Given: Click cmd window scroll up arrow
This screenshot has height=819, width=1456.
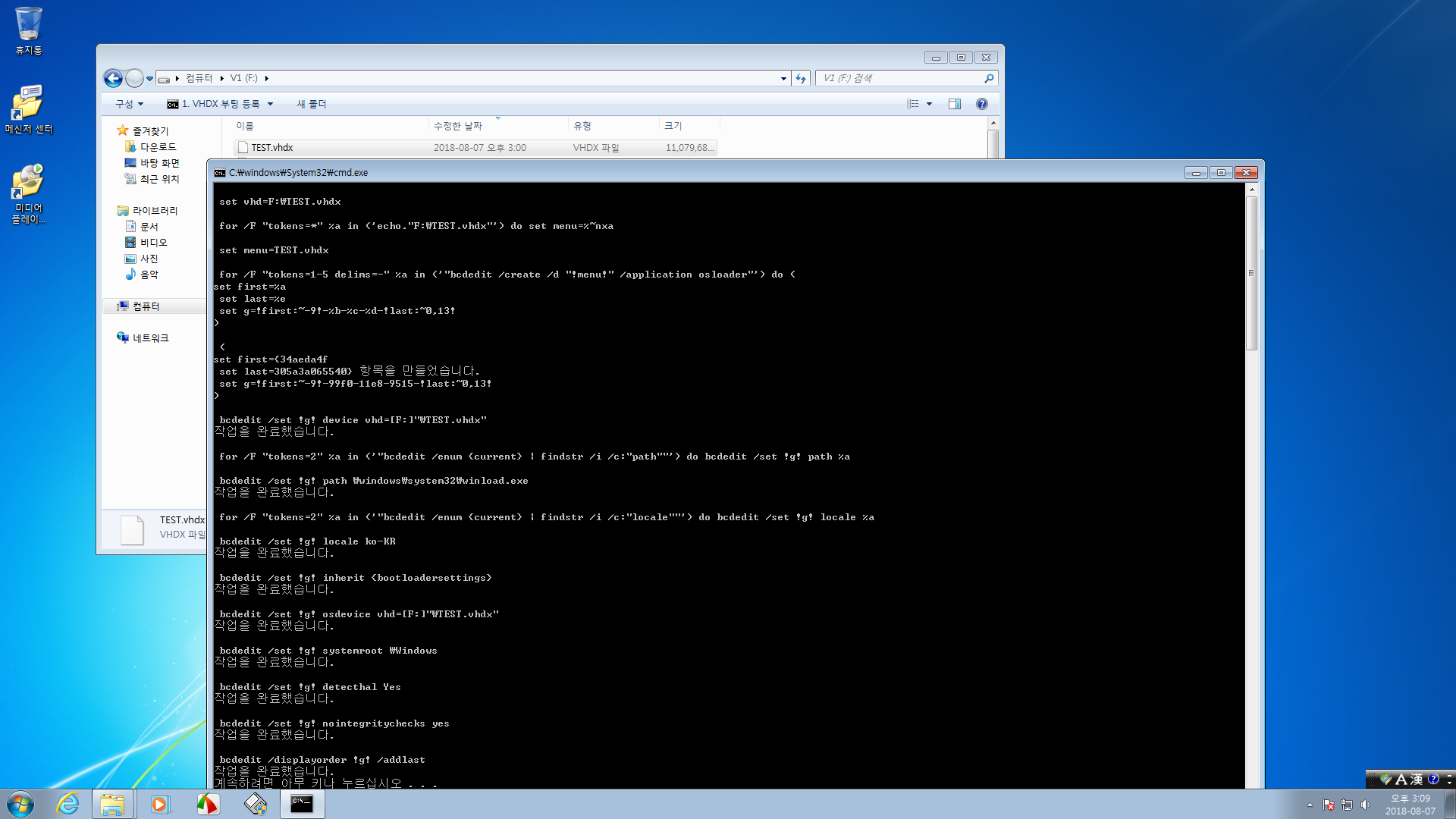Looking at the screenshot, I should (x=1251, y=190).
